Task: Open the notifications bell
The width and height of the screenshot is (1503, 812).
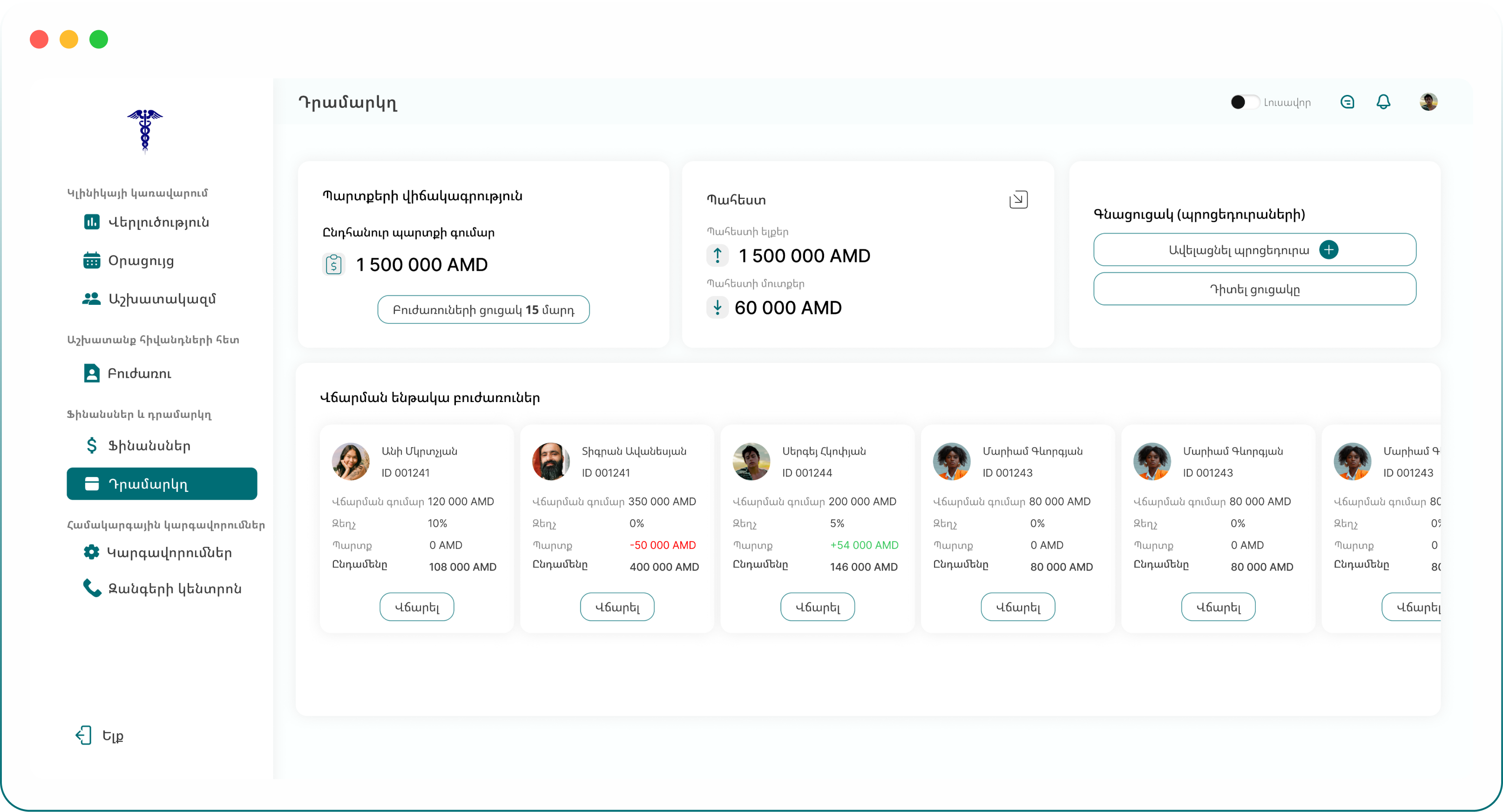Action: point(1383,102)
